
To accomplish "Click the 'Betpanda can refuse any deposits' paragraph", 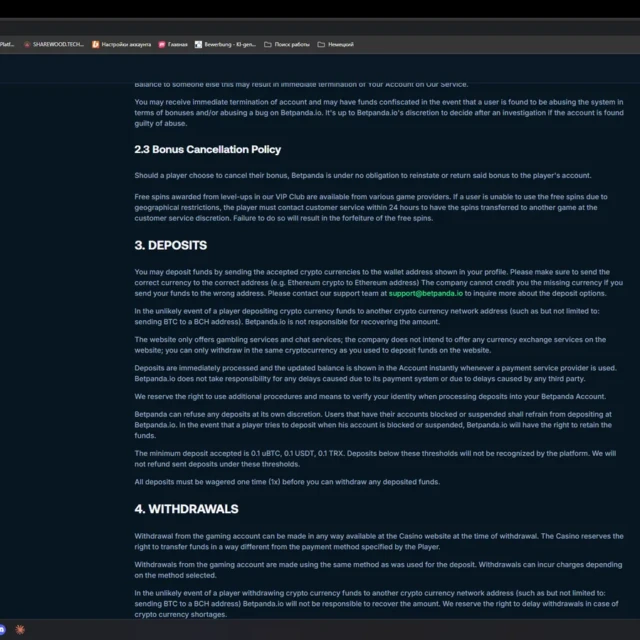I will [373, 425].
